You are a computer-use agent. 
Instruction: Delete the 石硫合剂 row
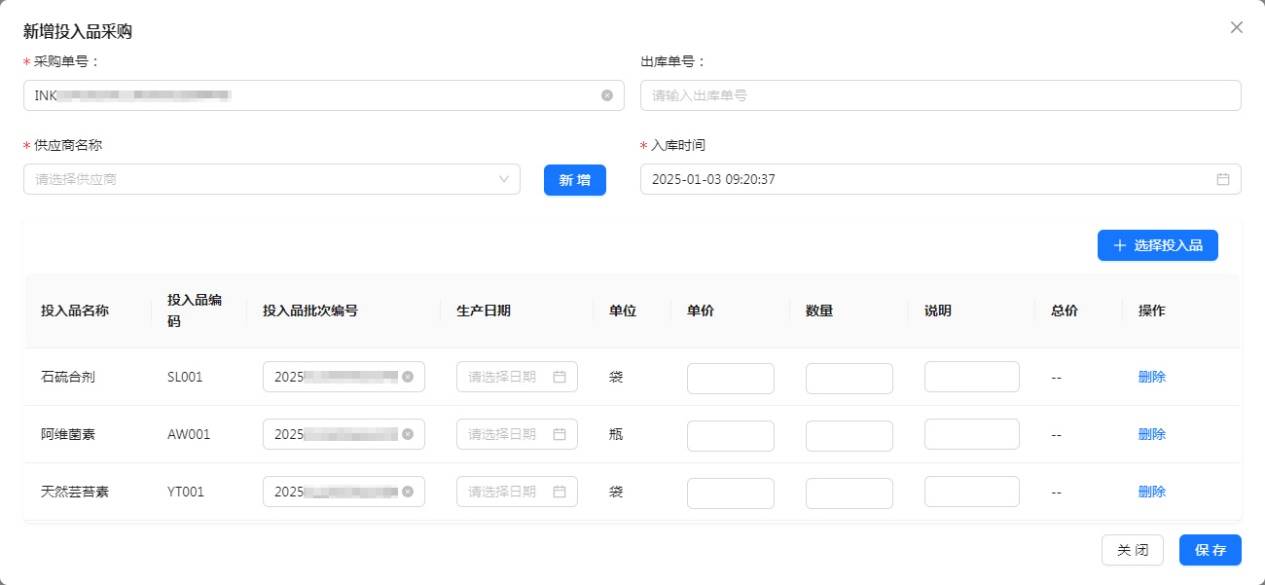(1151, 377)
